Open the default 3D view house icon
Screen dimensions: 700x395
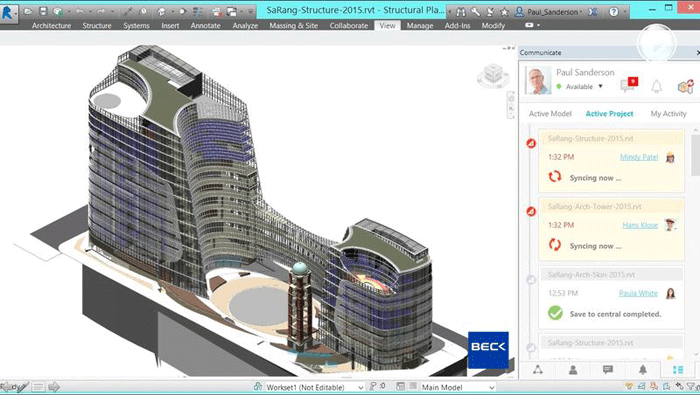(162, 12)
